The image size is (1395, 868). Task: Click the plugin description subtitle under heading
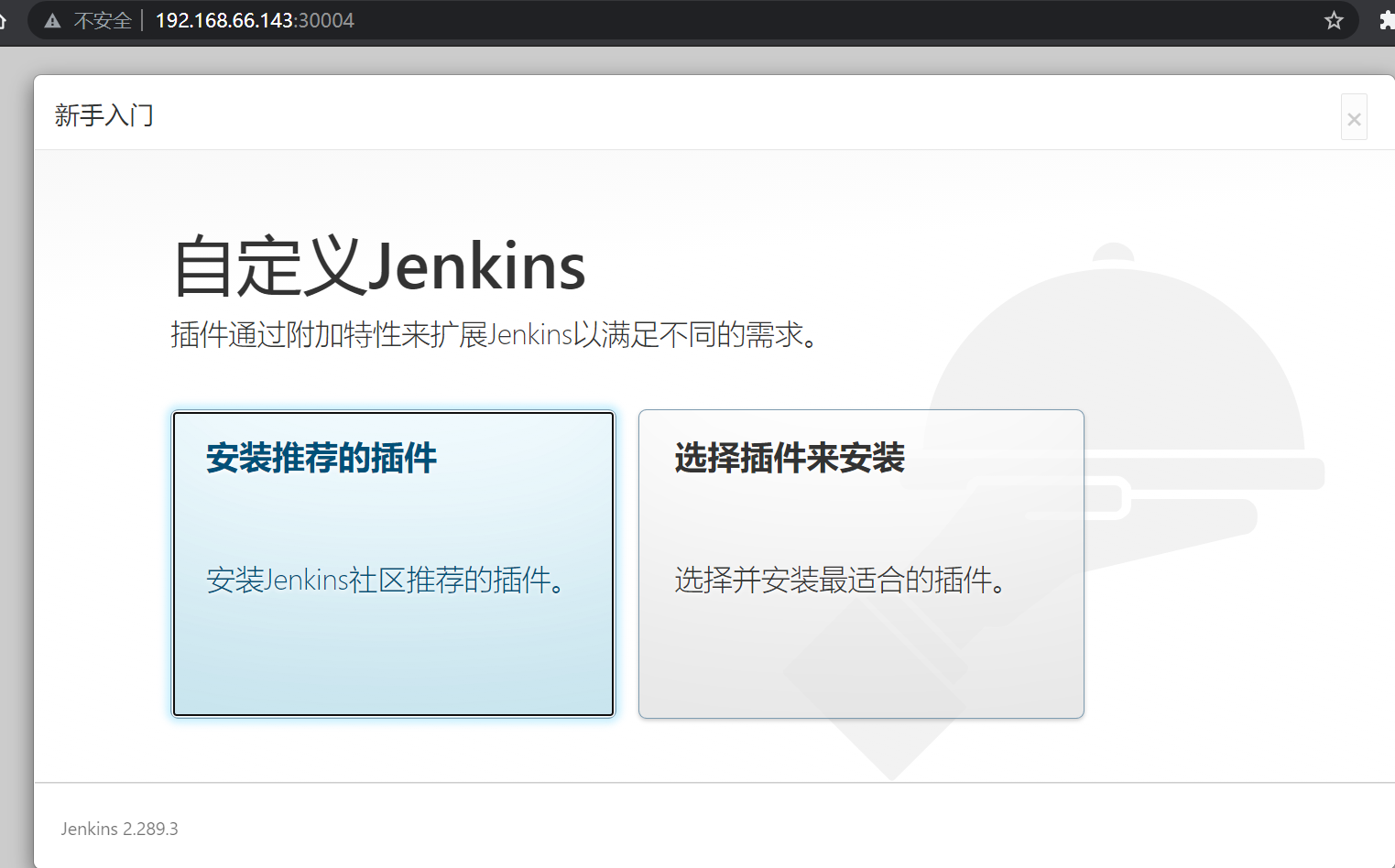495,335
